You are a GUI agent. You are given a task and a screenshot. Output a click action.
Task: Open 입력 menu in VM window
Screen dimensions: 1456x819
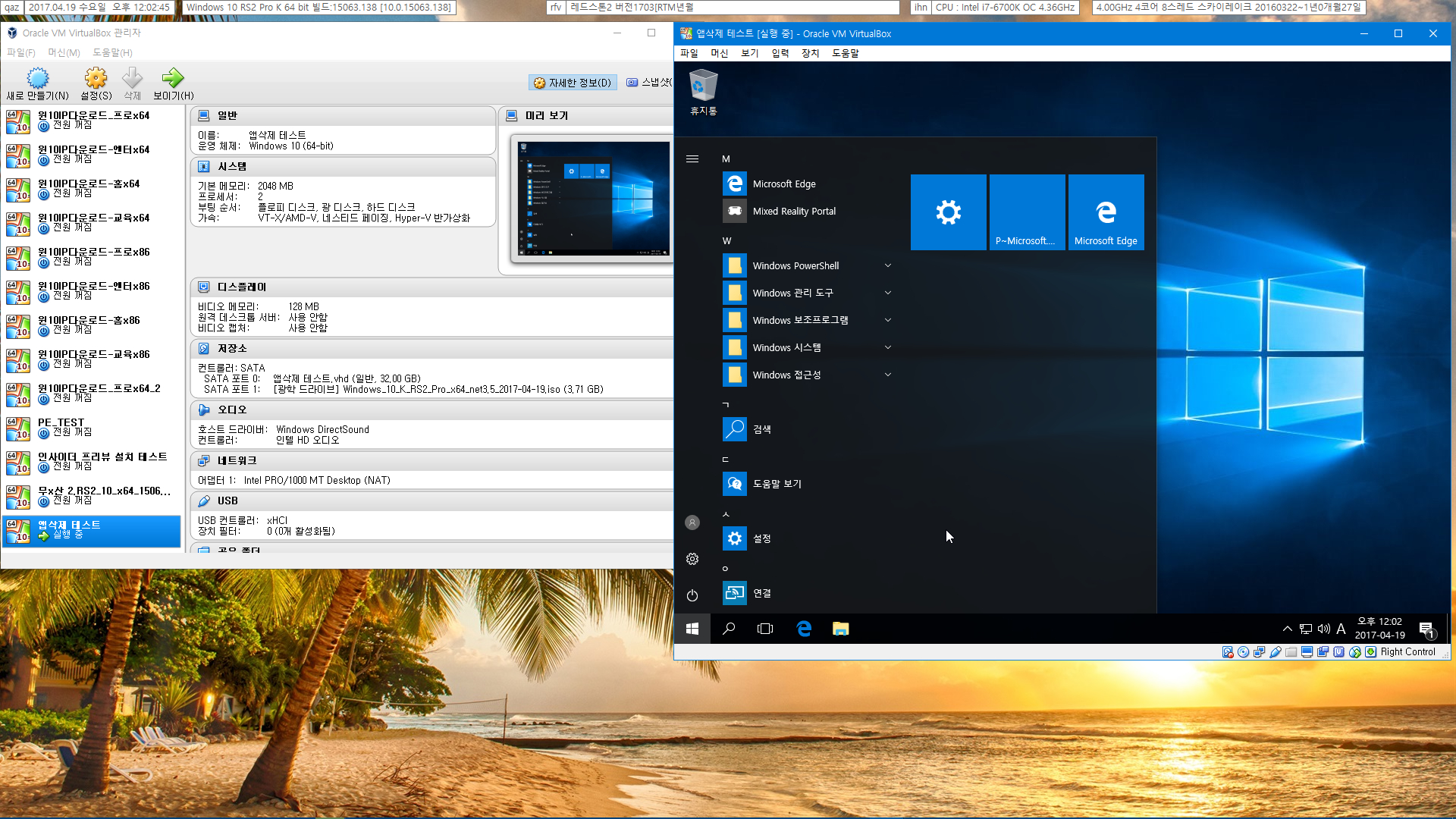click(780, 53)
